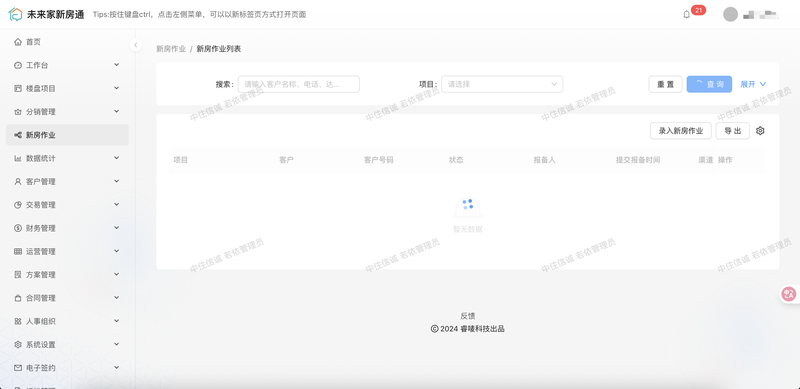Click the 新房作业列表 breadcrumb text
This screenshot has height=389, width=800.
(x=218, y=49)
